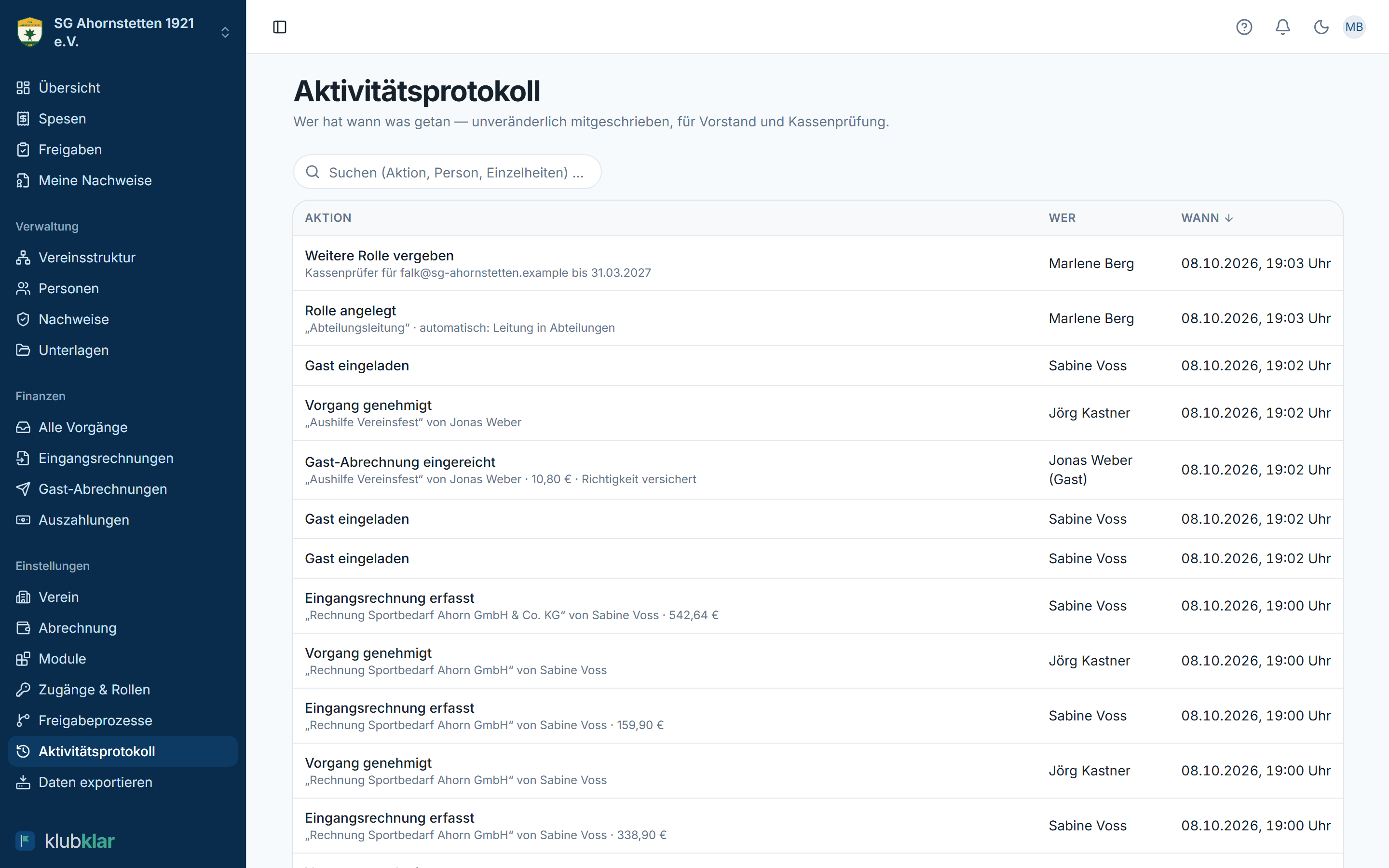Screen dimensions: 1389x868
Task: Click the Nachweise shield icon
Action: coord(23,319)
